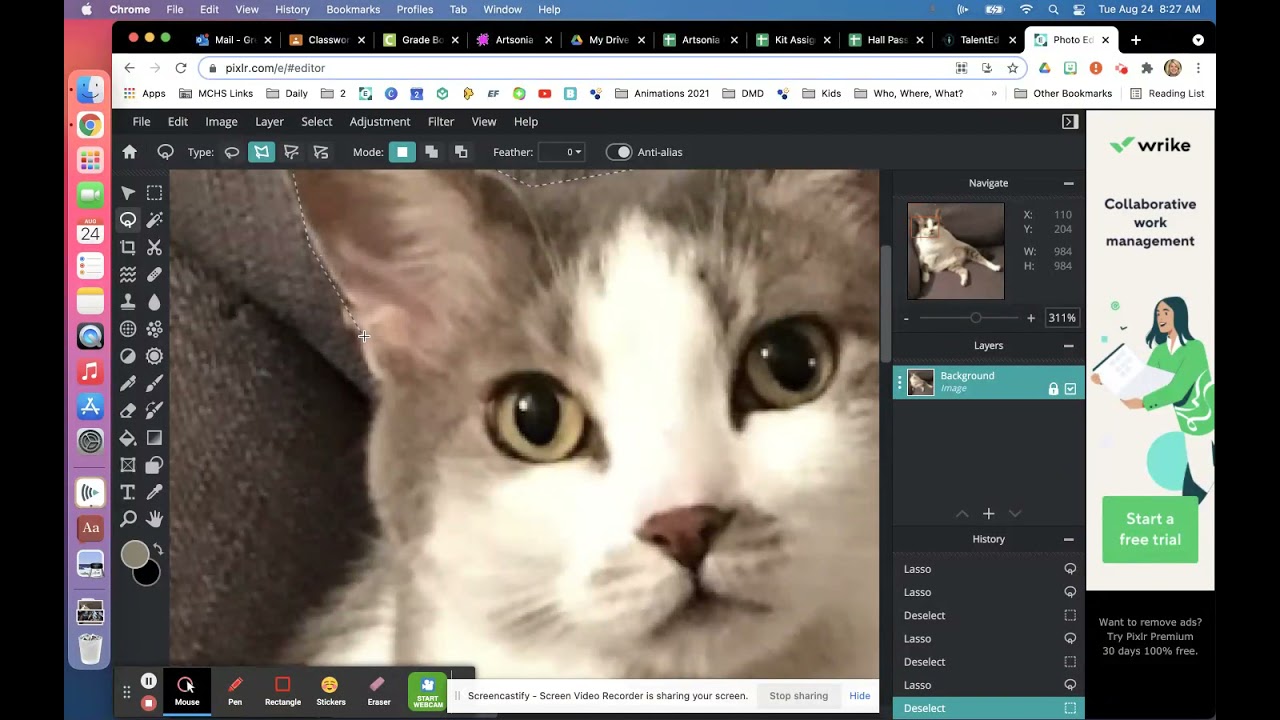Open the Filter menu
Image resolution: width=1280 pixels, height=720 pixels.
441,122
